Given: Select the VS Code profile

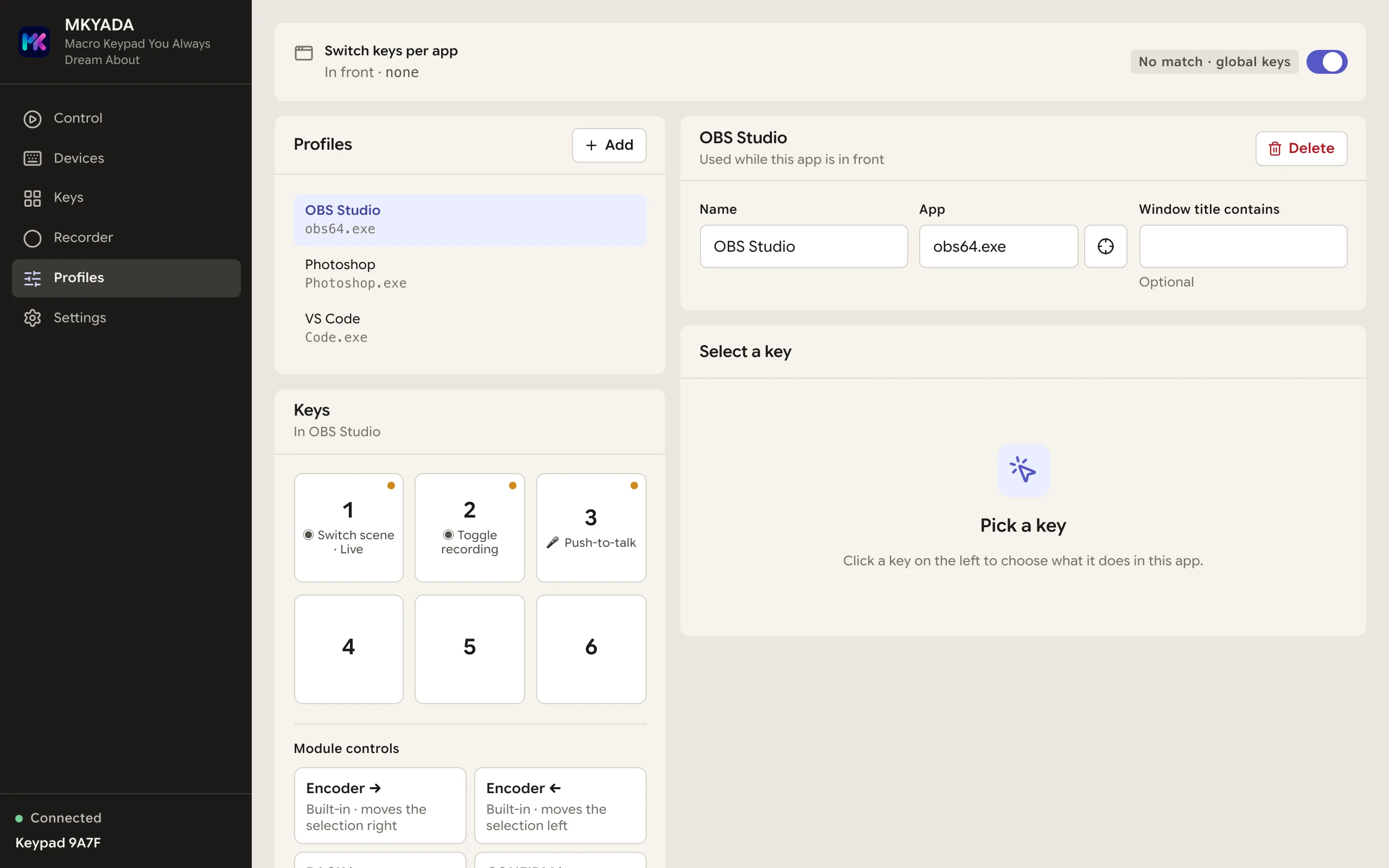Looking at the screenshot, I should (x=470, y=328).
